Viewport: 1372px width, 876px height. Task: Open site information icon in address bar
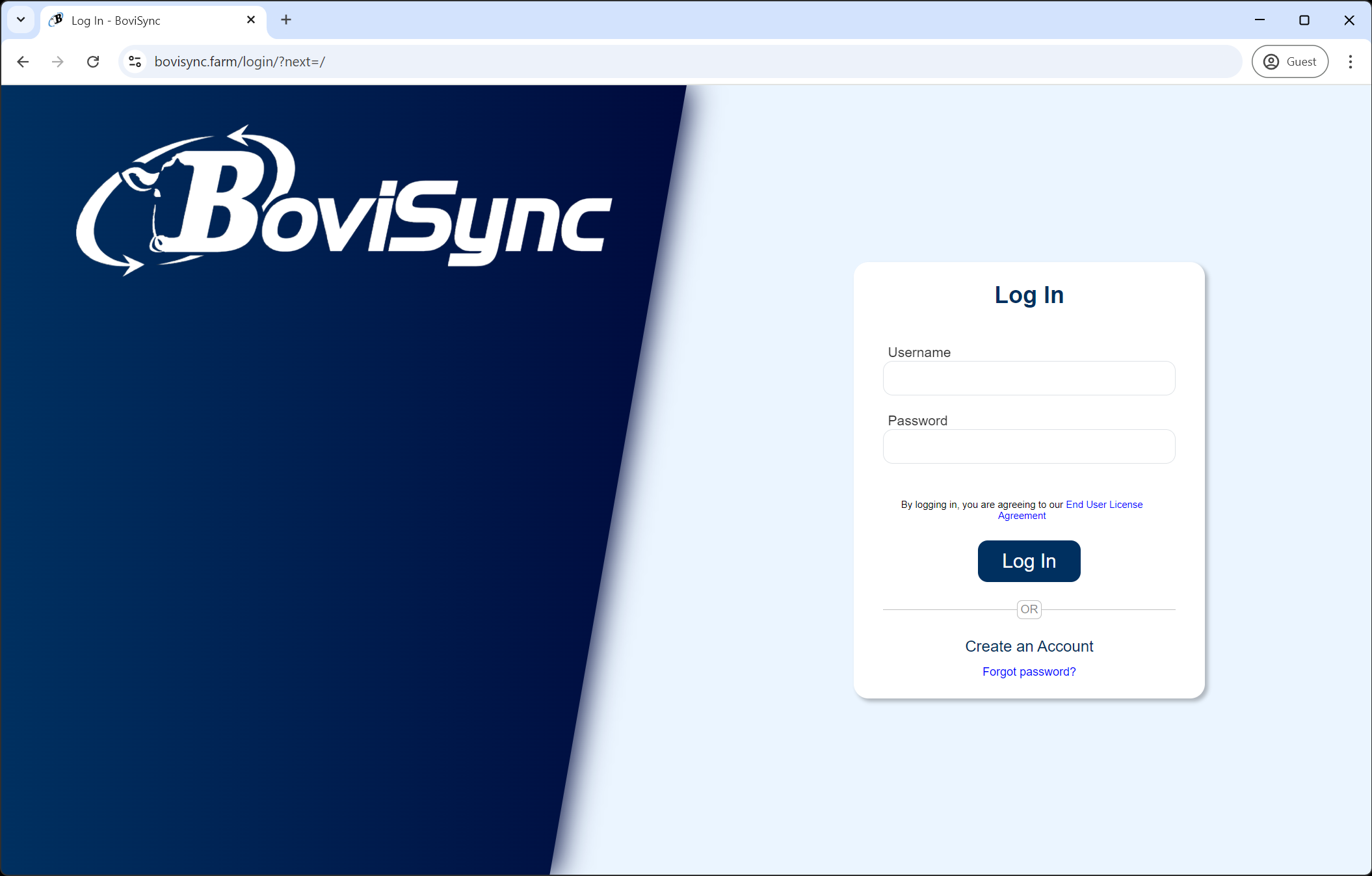click(x=135, y=62)
